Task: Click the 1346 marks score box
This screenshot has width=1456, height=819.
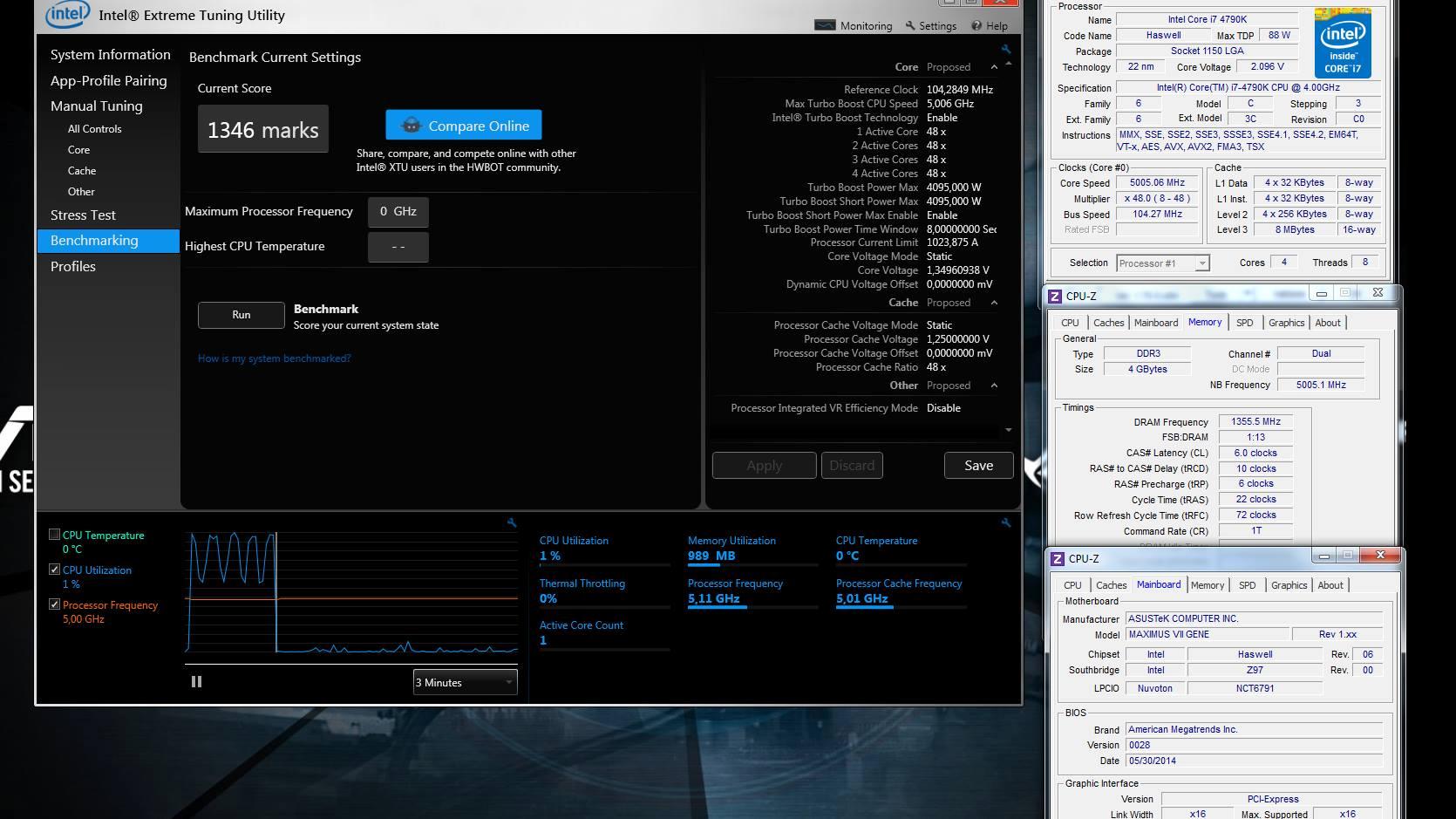Action: tap(263, 129)
